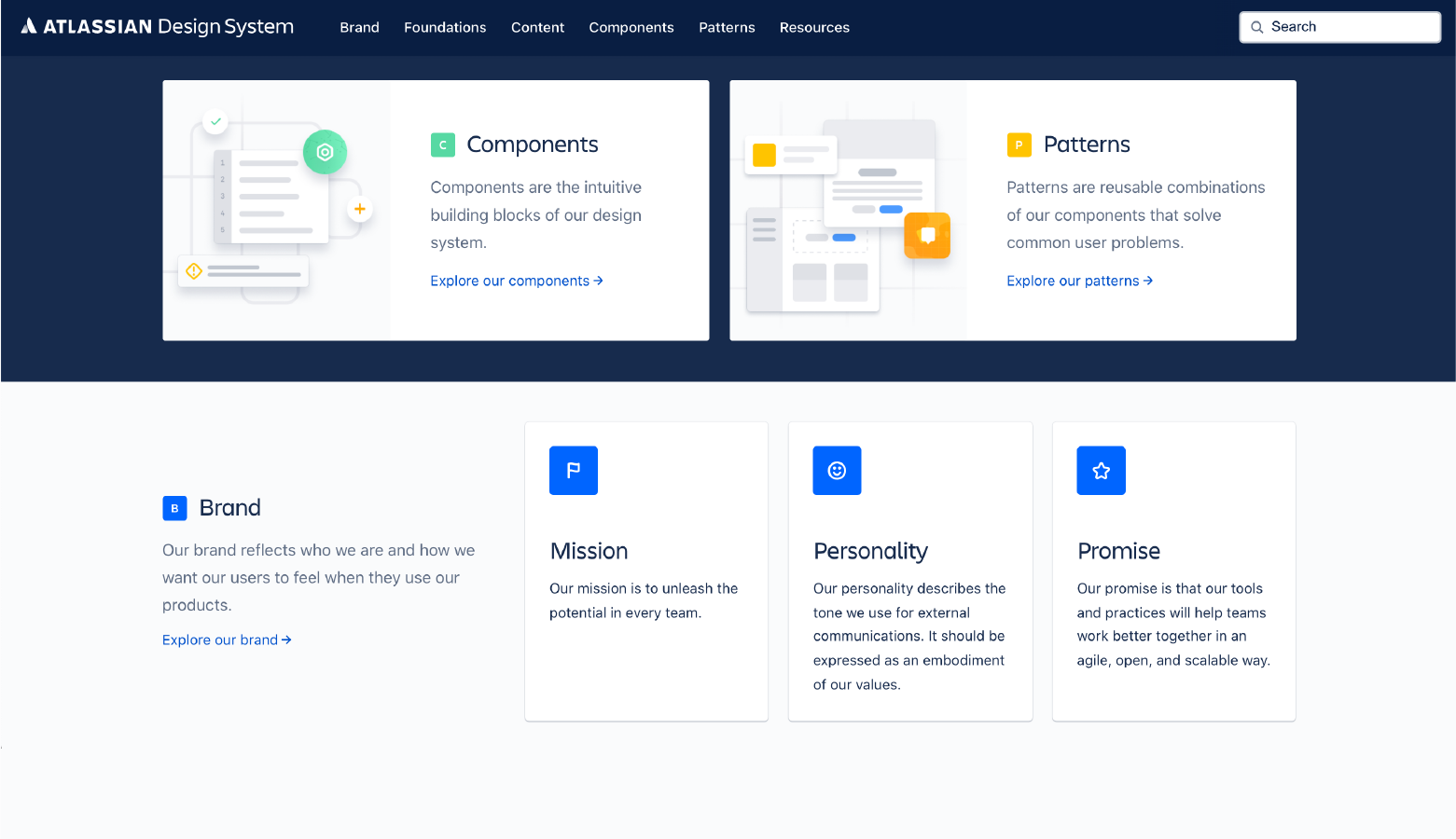Open the Brand nav menu item

(359, 28)
